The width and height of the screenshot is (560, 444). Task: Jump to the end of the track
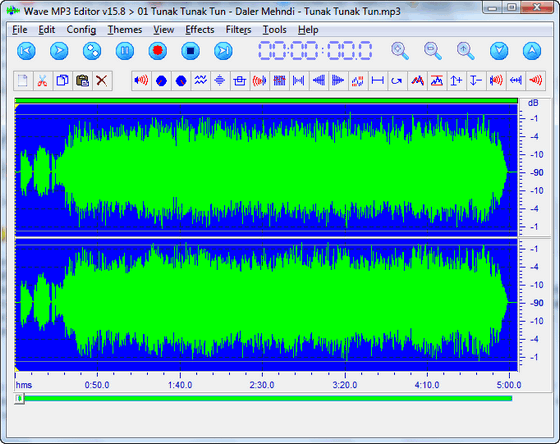[223, 51]
